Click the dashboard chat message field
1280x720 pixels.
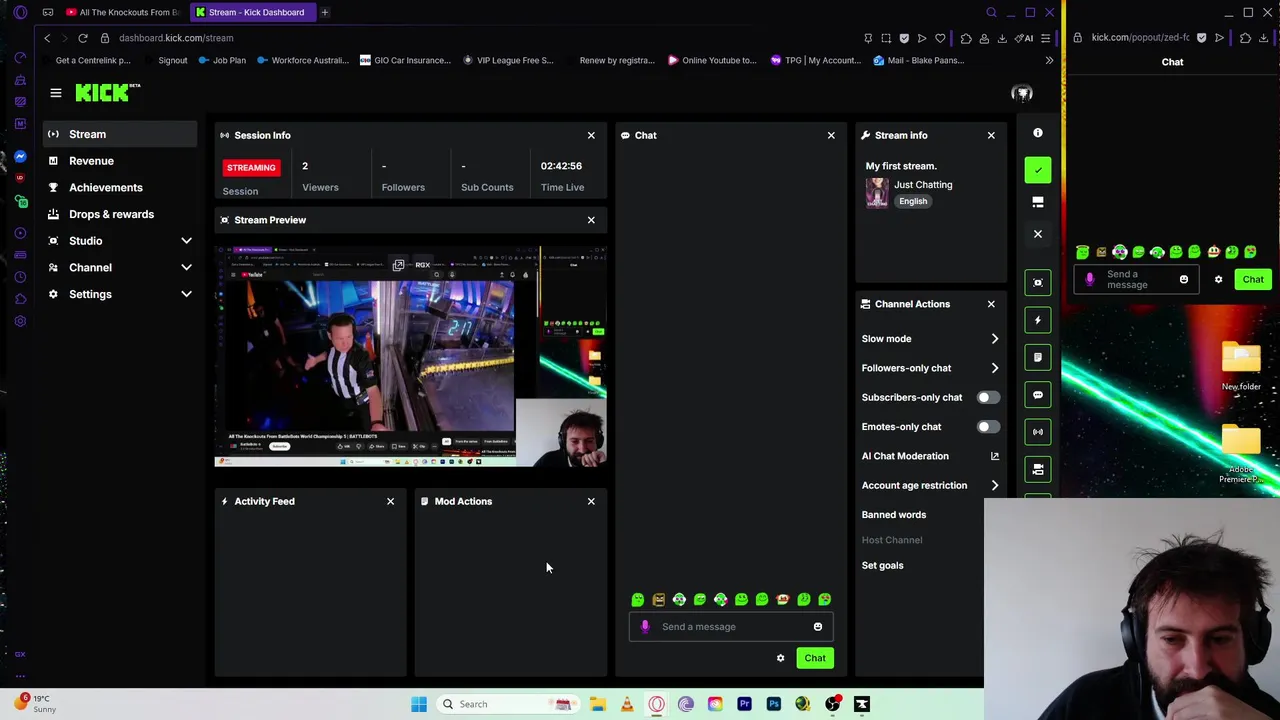click(731, 627)
